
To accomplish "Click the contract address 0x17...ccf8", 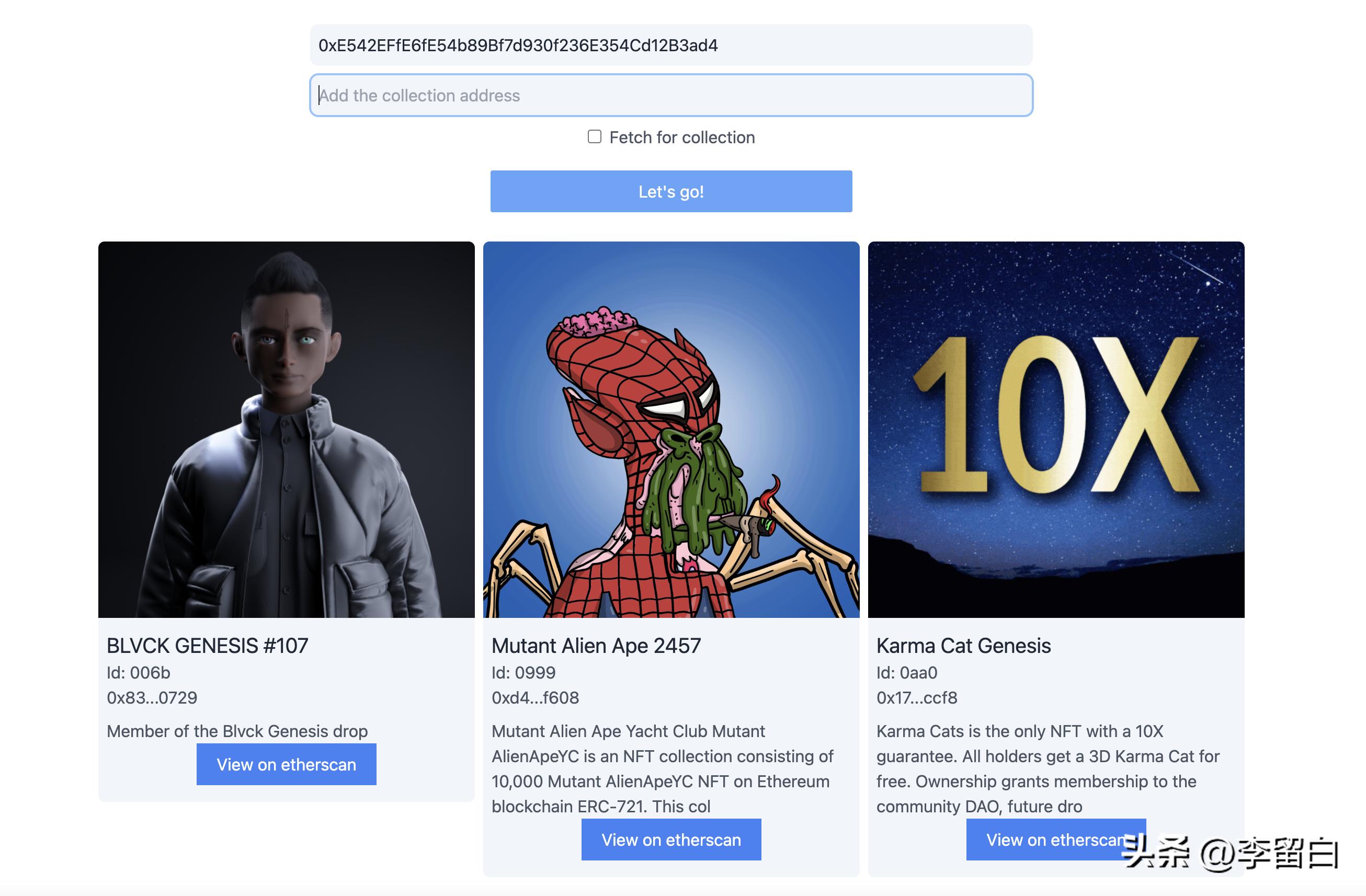I will point(917,697).
